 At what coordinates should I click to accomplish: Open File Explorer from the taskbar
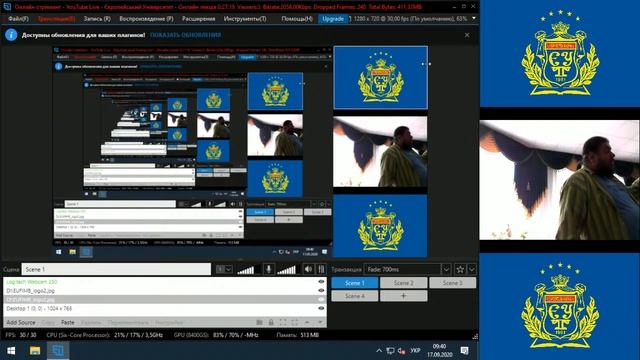(35, 351)
